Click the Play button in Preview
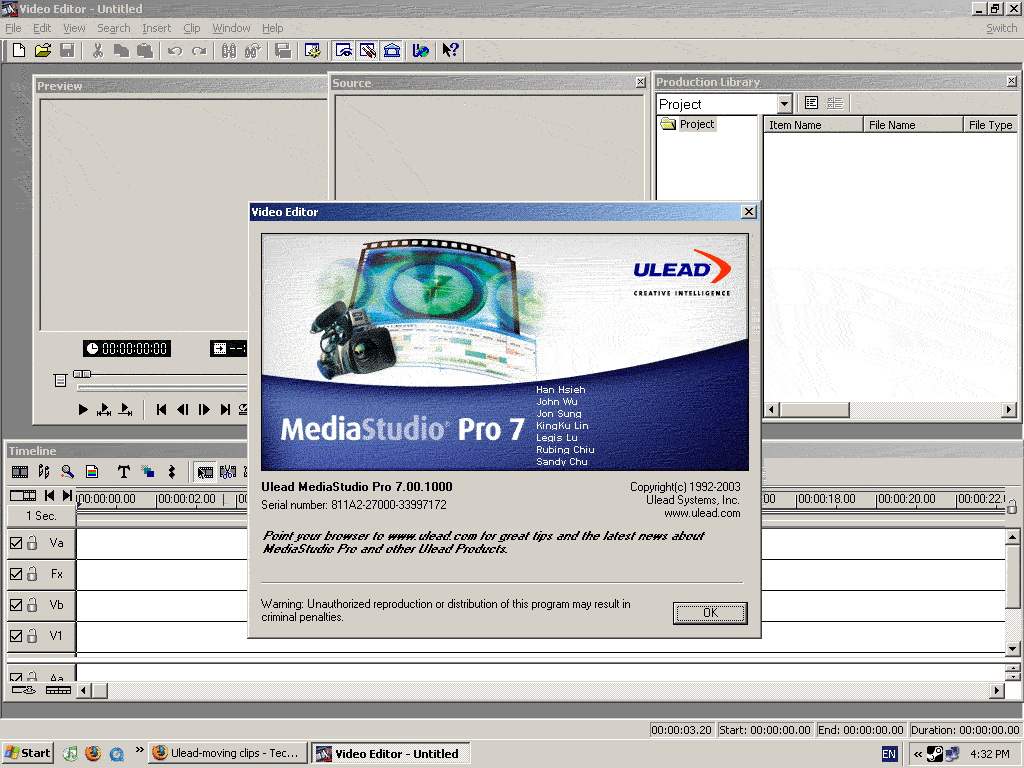 click(83, 409)
